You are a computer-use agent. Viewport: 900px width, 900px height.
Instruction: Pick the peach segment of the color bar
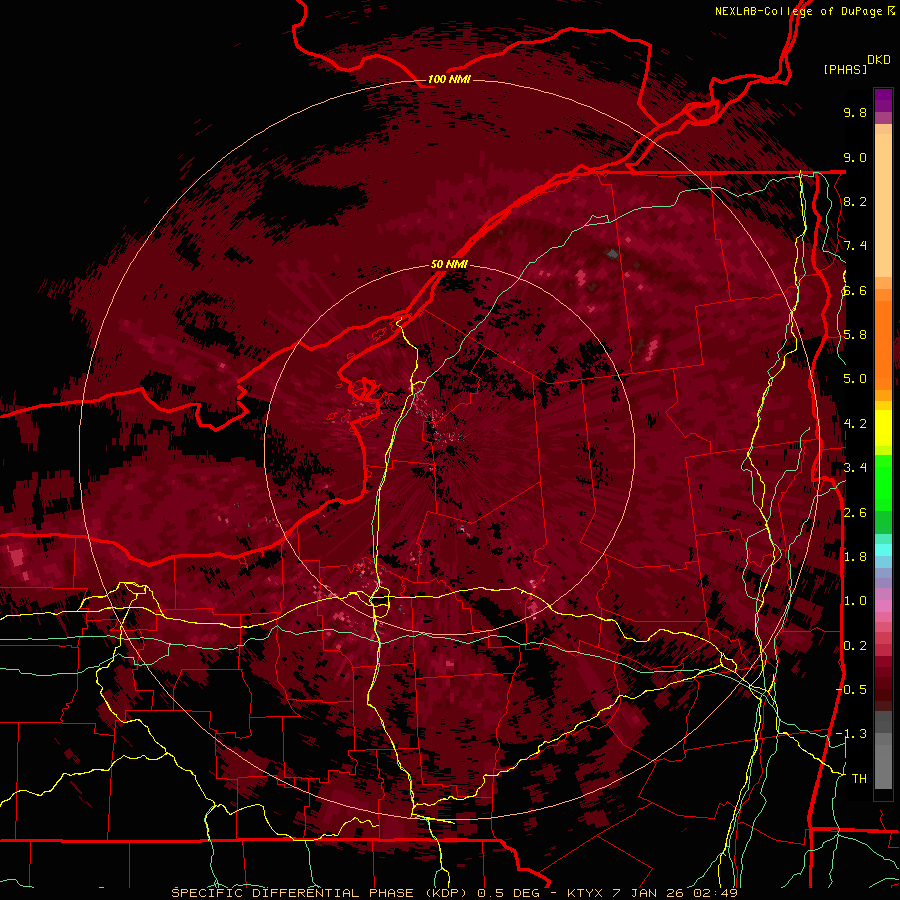(883, 207)
